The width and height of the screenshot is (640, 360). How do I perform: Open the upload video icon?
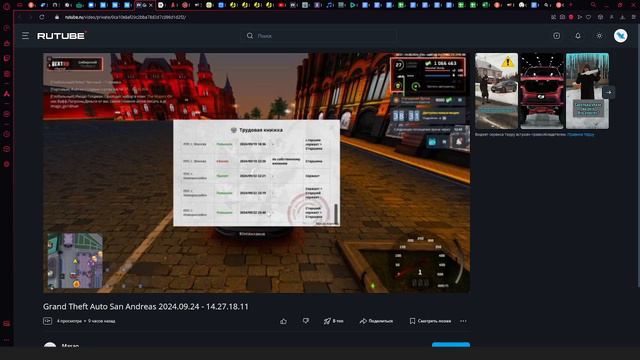click(556, 36)
